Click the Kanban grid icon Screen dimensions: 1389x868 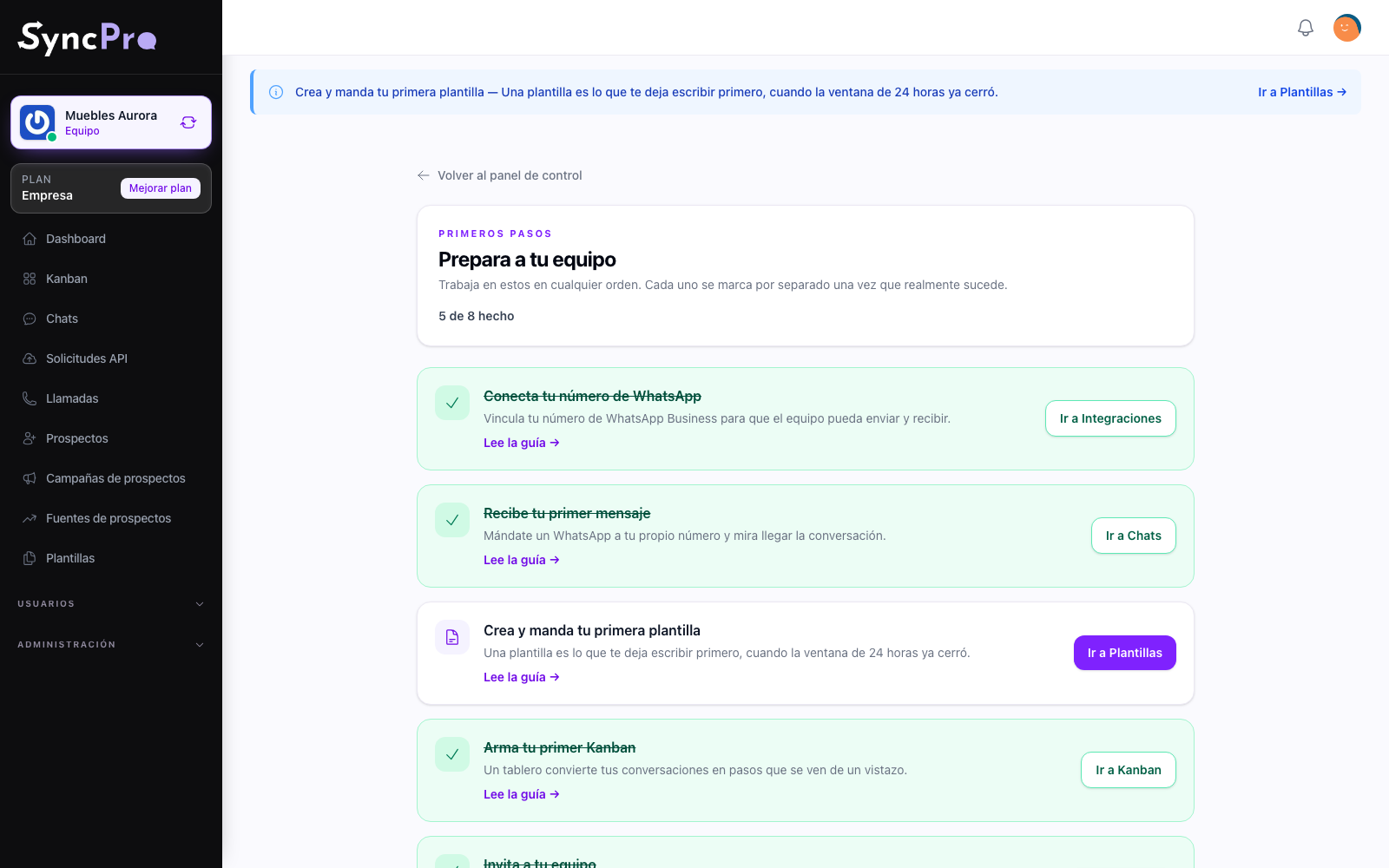click(30, 279)
